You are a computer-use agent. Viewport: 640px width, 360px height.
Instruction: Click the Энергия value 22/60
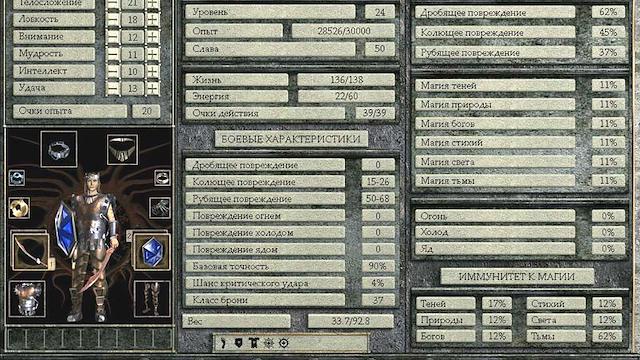346,96
